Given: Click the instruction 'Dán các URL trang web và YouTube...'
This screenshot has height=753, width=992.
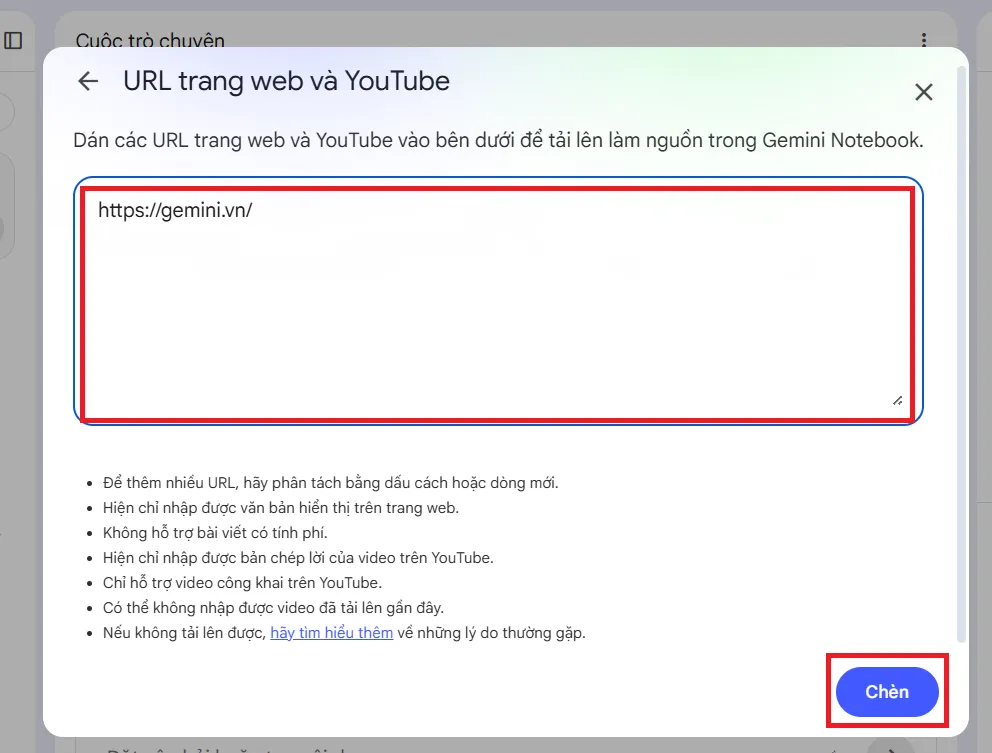Looking at the screenshot, I should pos(499,140).
